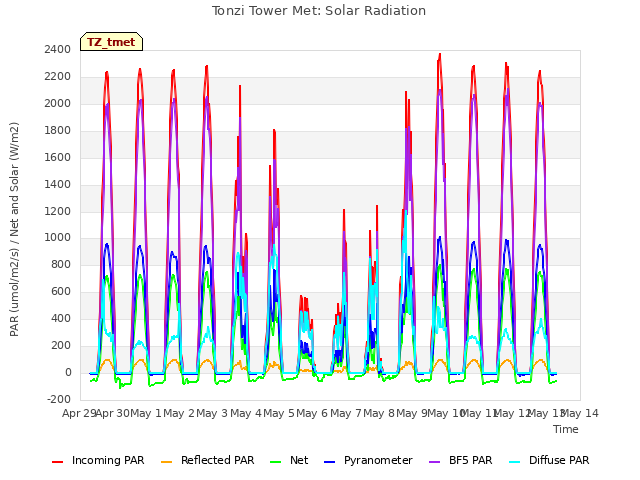The image size is (640, 480).
Task: Click the May 8 x-axis tick label
Action: coord(379,413)
